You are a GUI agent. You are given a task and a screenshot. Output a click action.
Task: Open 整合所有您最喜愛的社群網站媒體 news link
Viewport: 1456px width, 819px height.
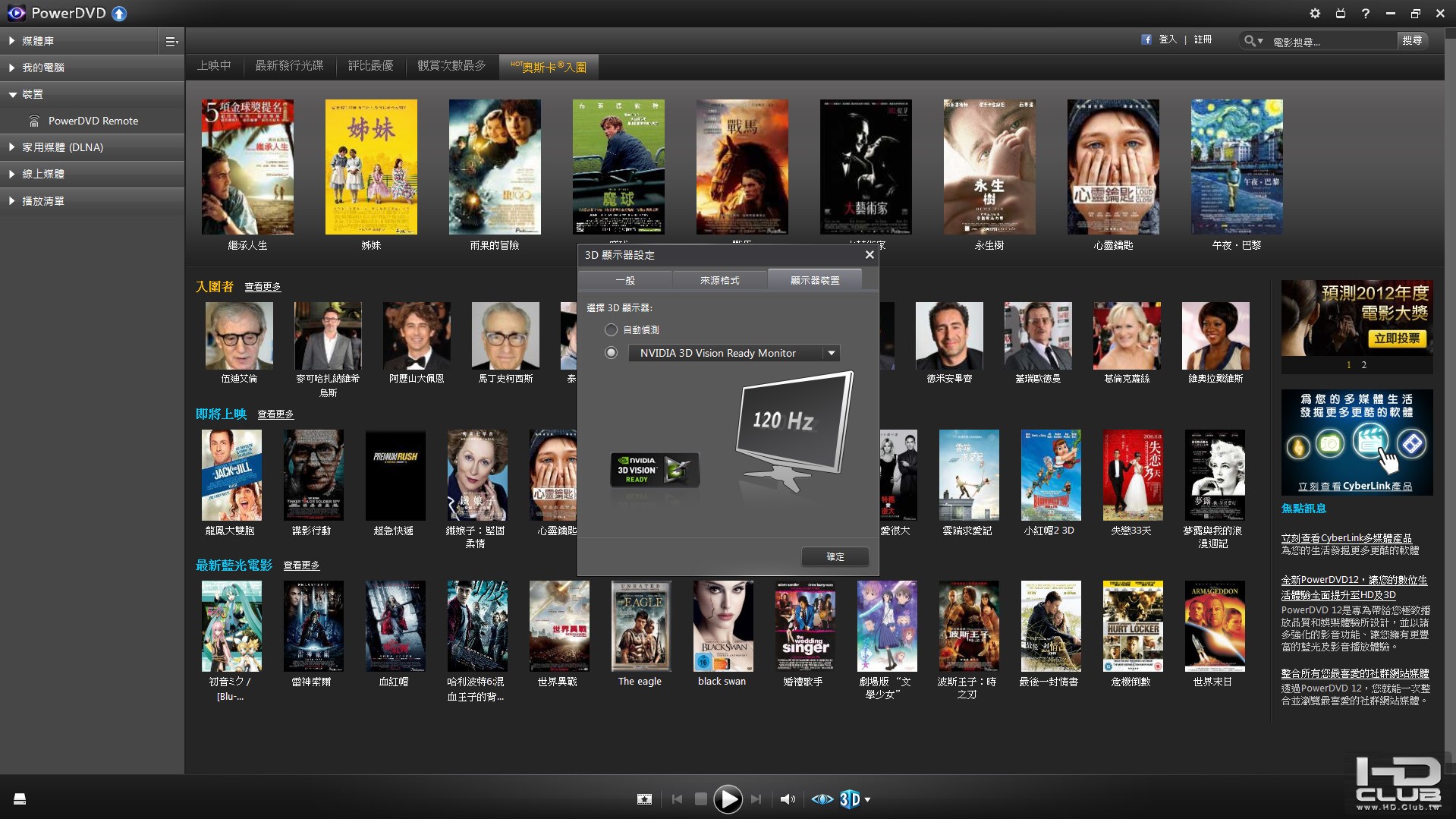coord(1355,673)
